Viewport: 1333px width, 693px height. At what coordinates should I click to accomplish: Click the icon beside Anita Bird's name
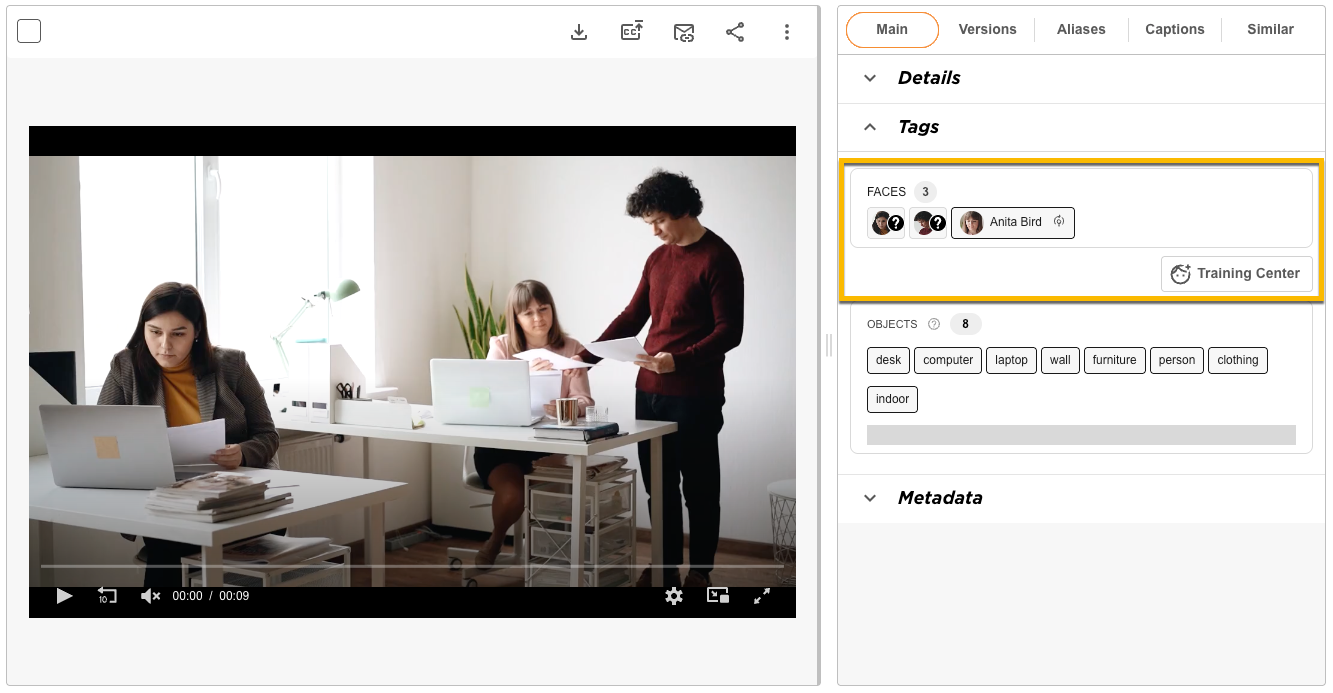point(1059,222)
